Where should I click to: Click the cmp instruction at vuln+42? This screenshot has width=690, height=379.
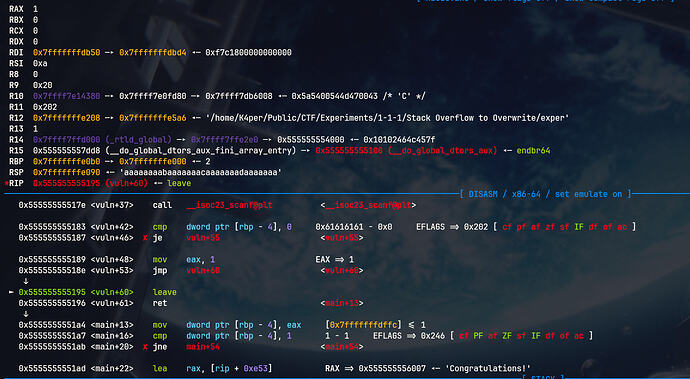[160, 227]
